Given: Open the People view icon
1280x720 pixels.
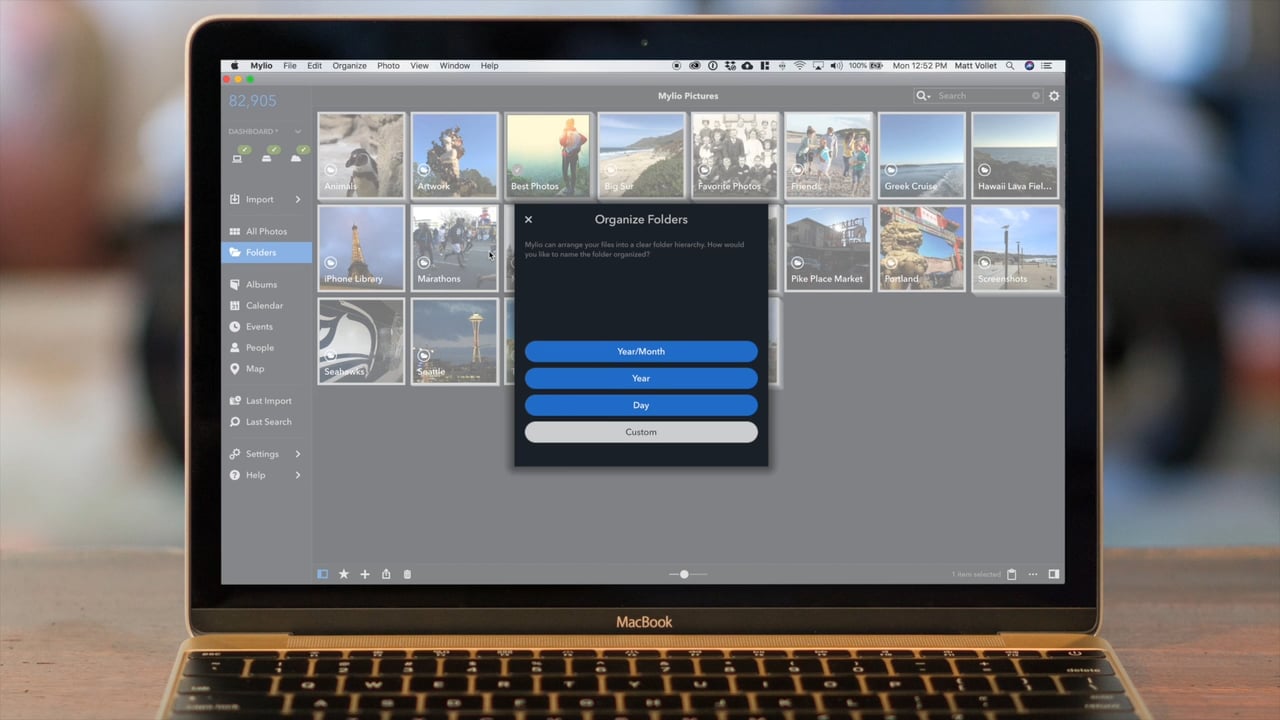Looking at the screenshot, I should coord(235,348).
